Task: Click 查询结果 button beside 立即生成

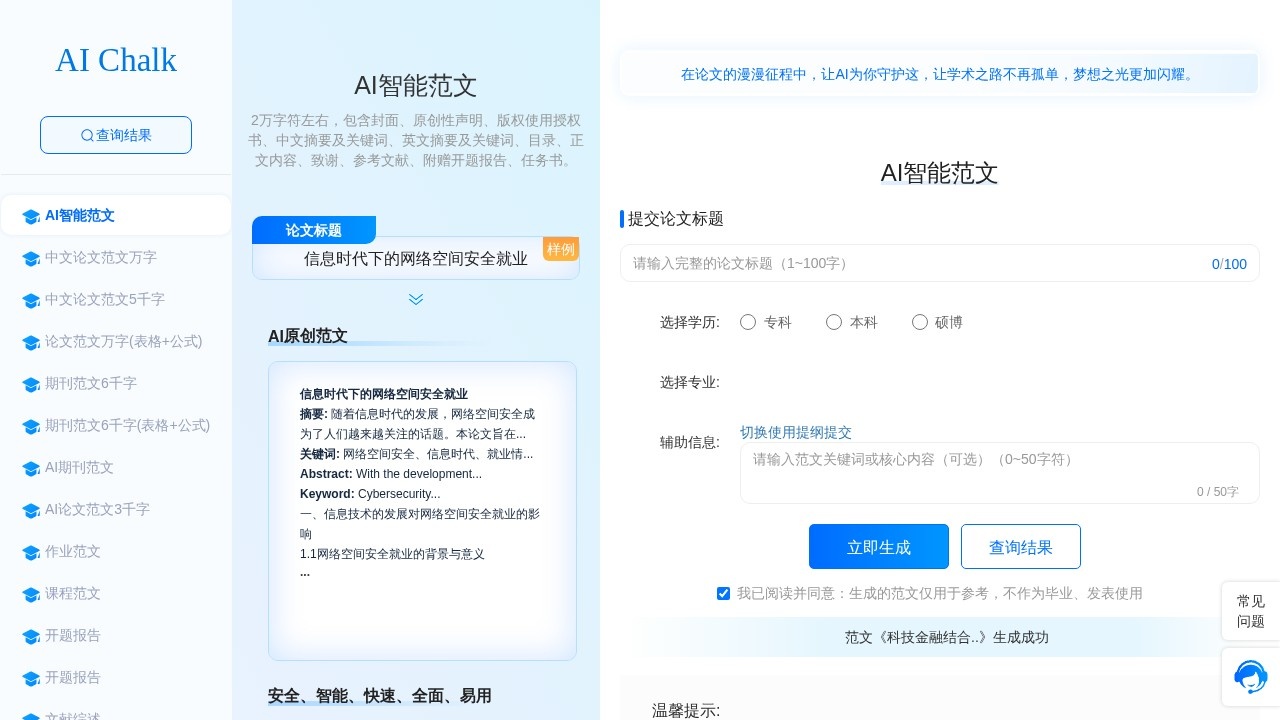Action: point(1020,547)
